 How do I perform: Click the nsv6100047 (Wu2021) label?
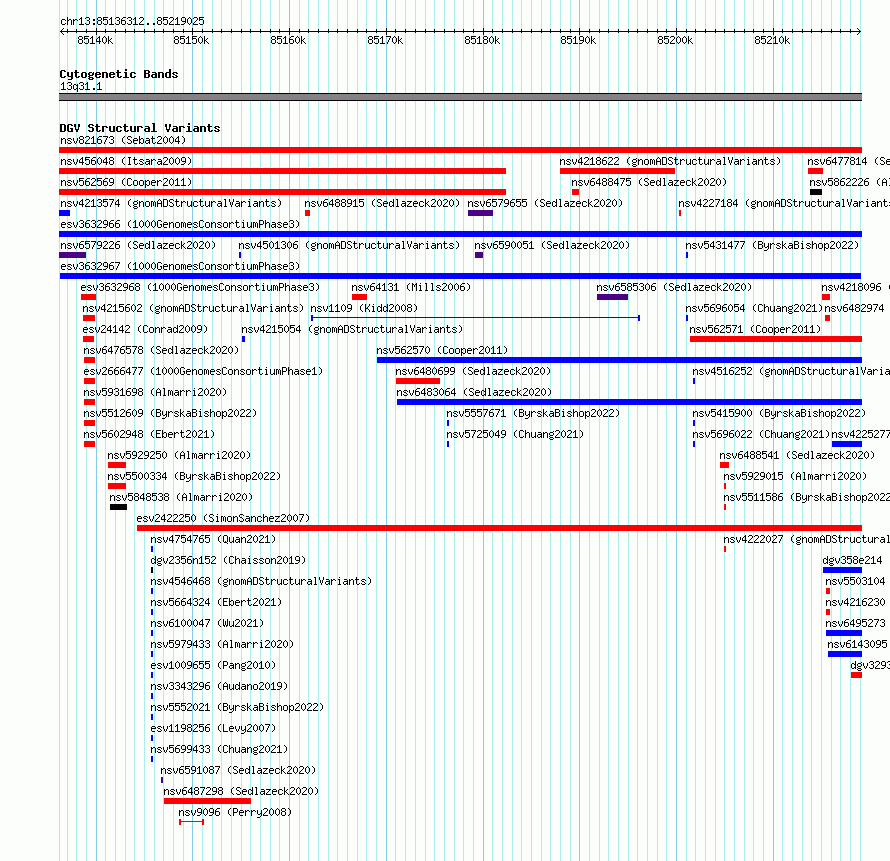207,623
